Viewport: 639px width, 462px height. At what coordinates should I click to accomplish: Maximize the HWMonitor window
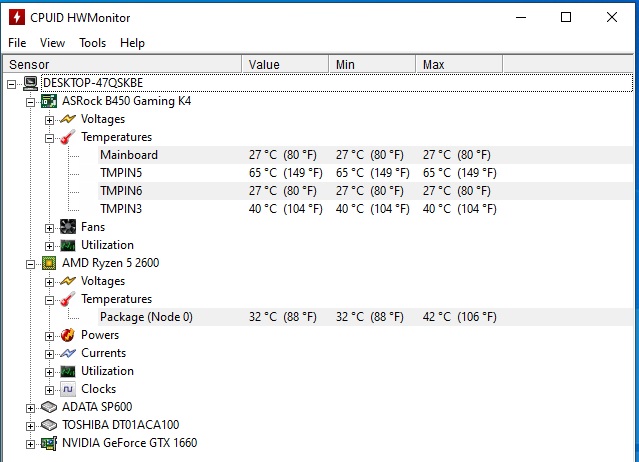pyautogui.click(x=566, y=17)
